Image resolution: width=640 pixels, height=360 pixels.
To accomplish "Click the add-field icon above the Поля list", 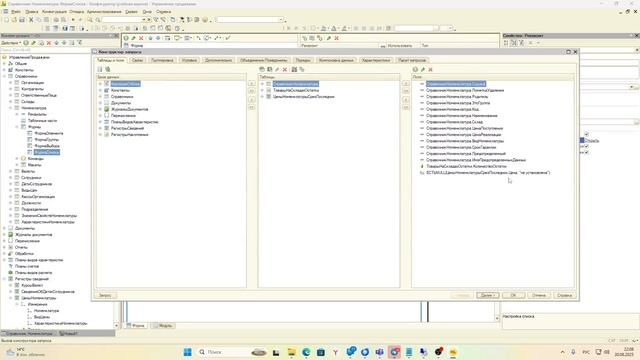I will pos(415,69).
